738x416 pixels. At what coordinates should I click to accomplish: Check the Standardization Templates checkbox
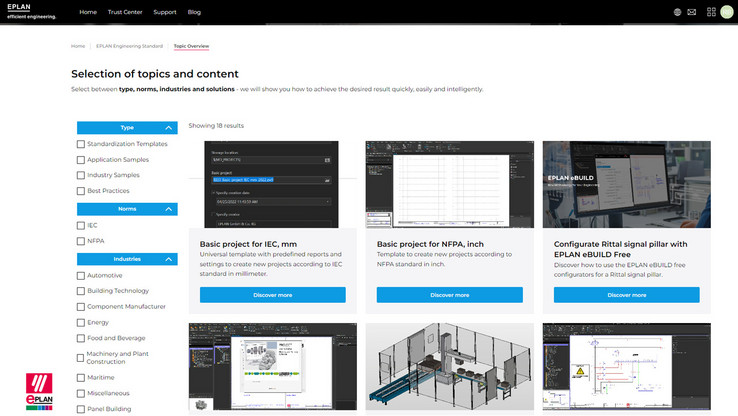[x=81, y=144]
